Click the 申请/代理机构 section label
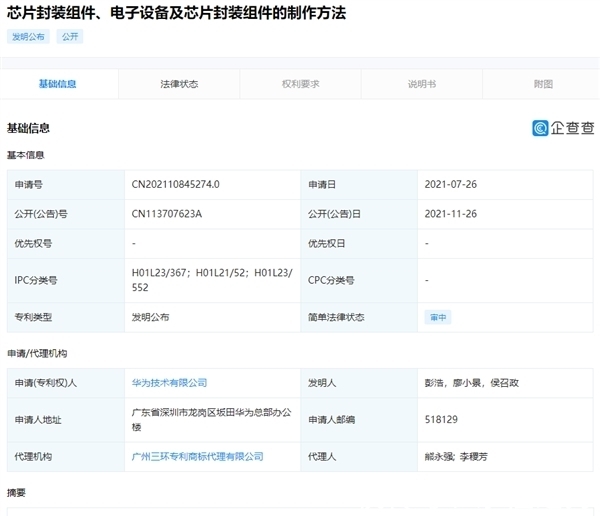 (x=37, y=353)
